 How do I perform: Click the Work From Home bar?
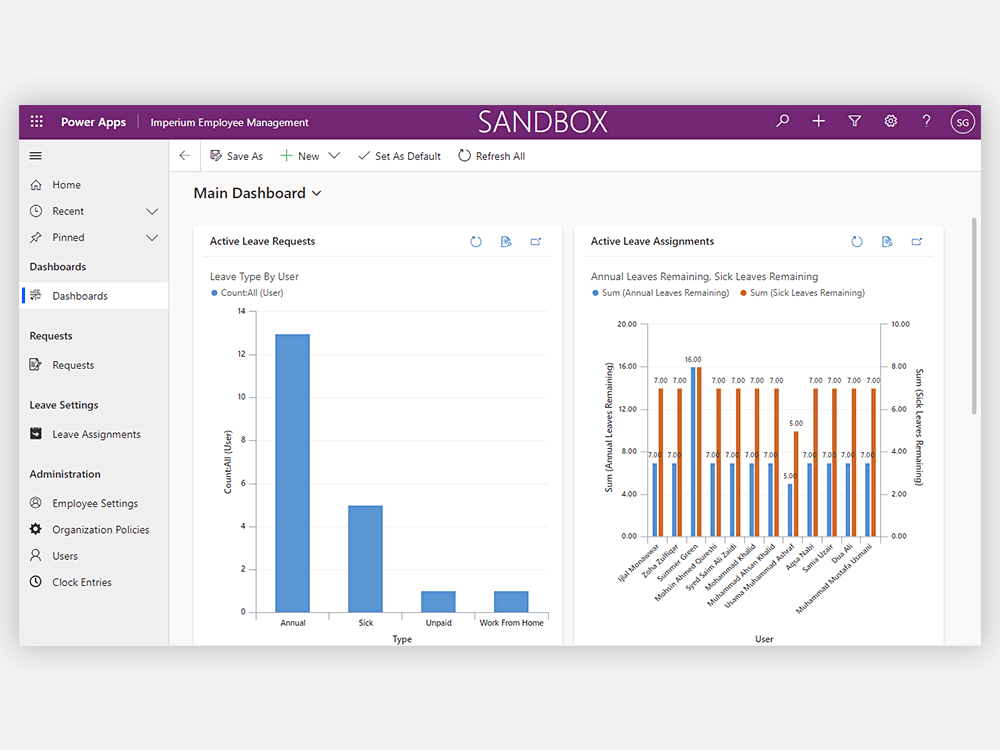pos(511,602)
